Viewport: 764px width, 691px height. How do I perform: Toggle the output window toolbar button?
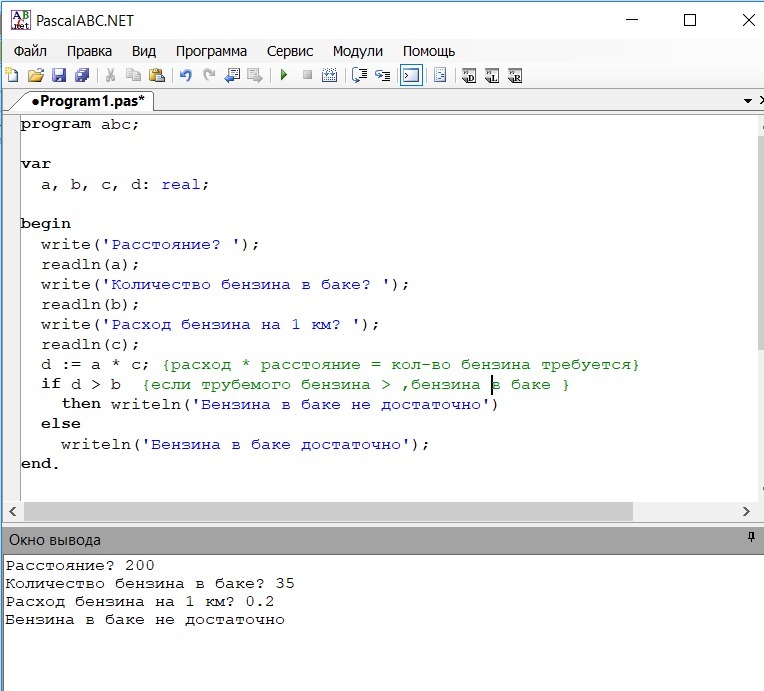[411, 75]
